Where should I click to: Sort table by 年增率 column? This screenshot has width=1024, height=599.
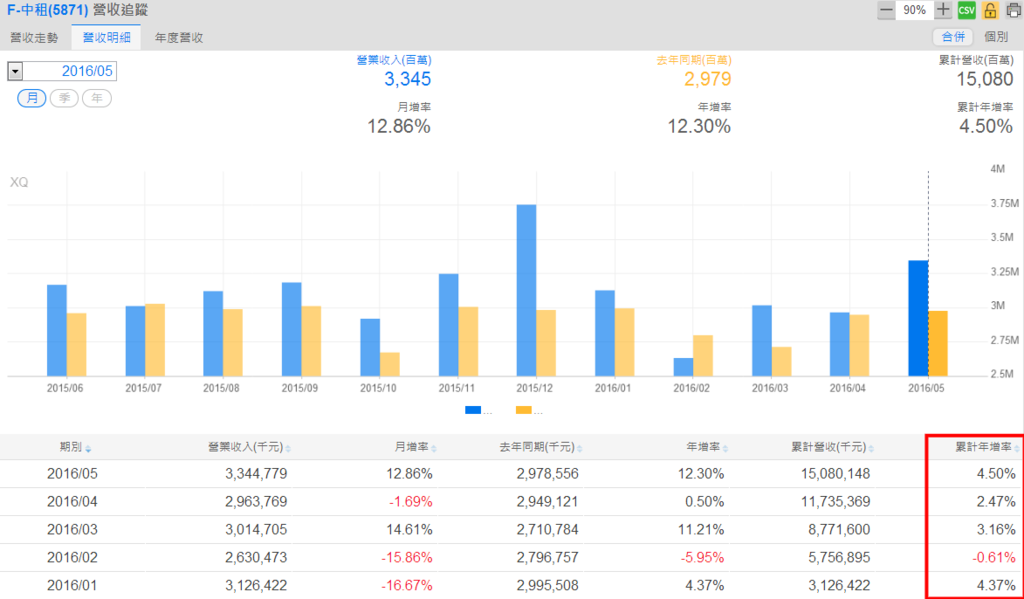(709, 447)
